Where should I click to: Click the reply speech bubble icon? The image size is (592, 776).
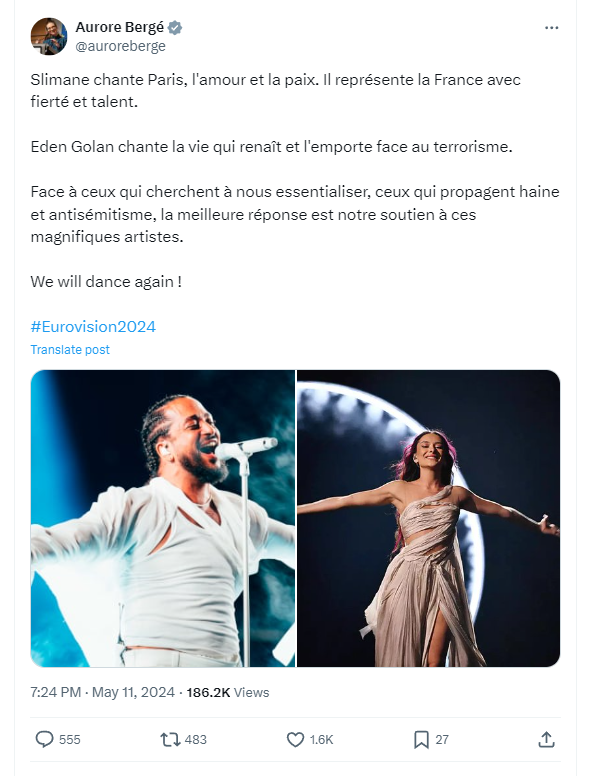point(44,739)
